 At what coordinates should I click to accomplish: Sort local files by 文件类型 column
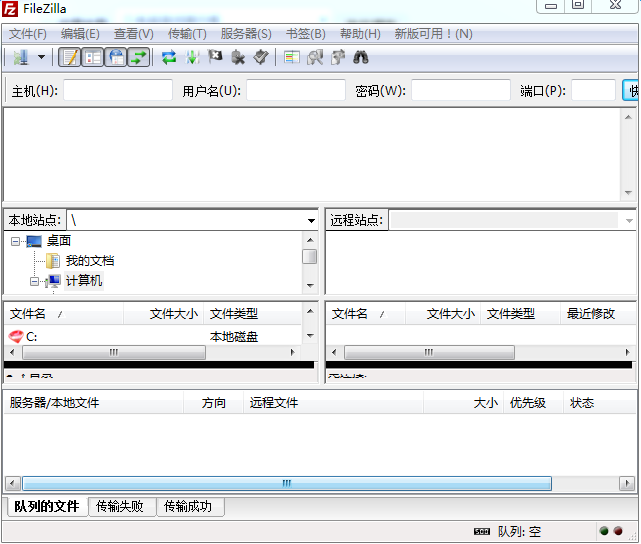(x=253, y=314)
